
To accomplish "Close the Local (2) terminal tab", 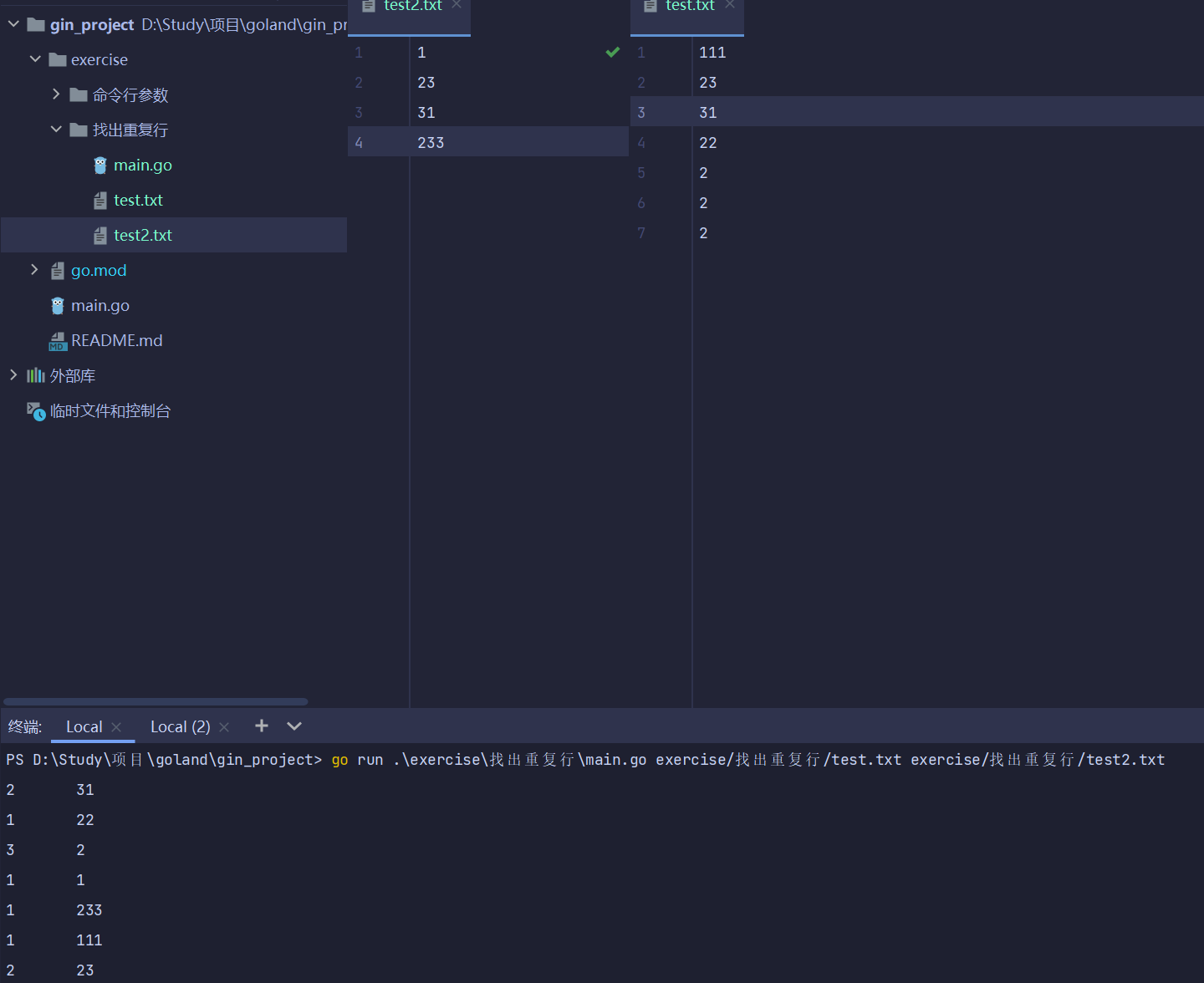I will [224, 727].
